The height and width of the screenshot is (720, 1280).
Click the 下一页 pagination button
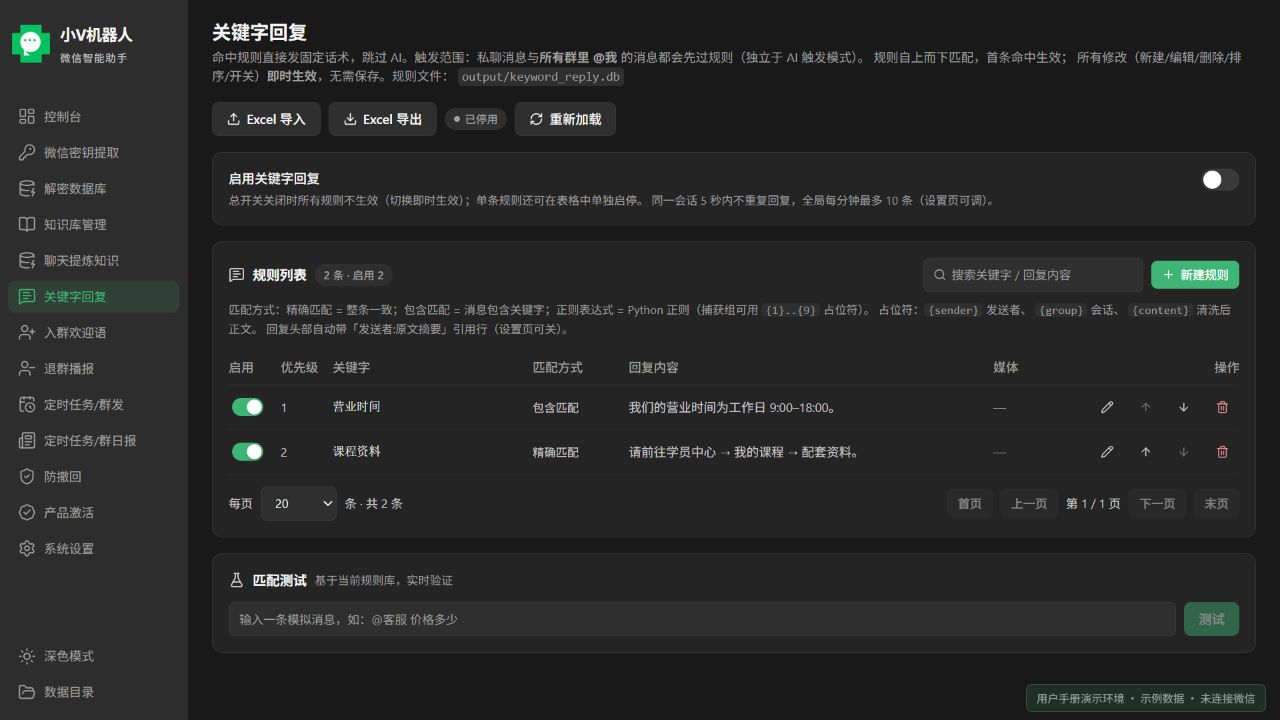click(x=1157, y=503)
